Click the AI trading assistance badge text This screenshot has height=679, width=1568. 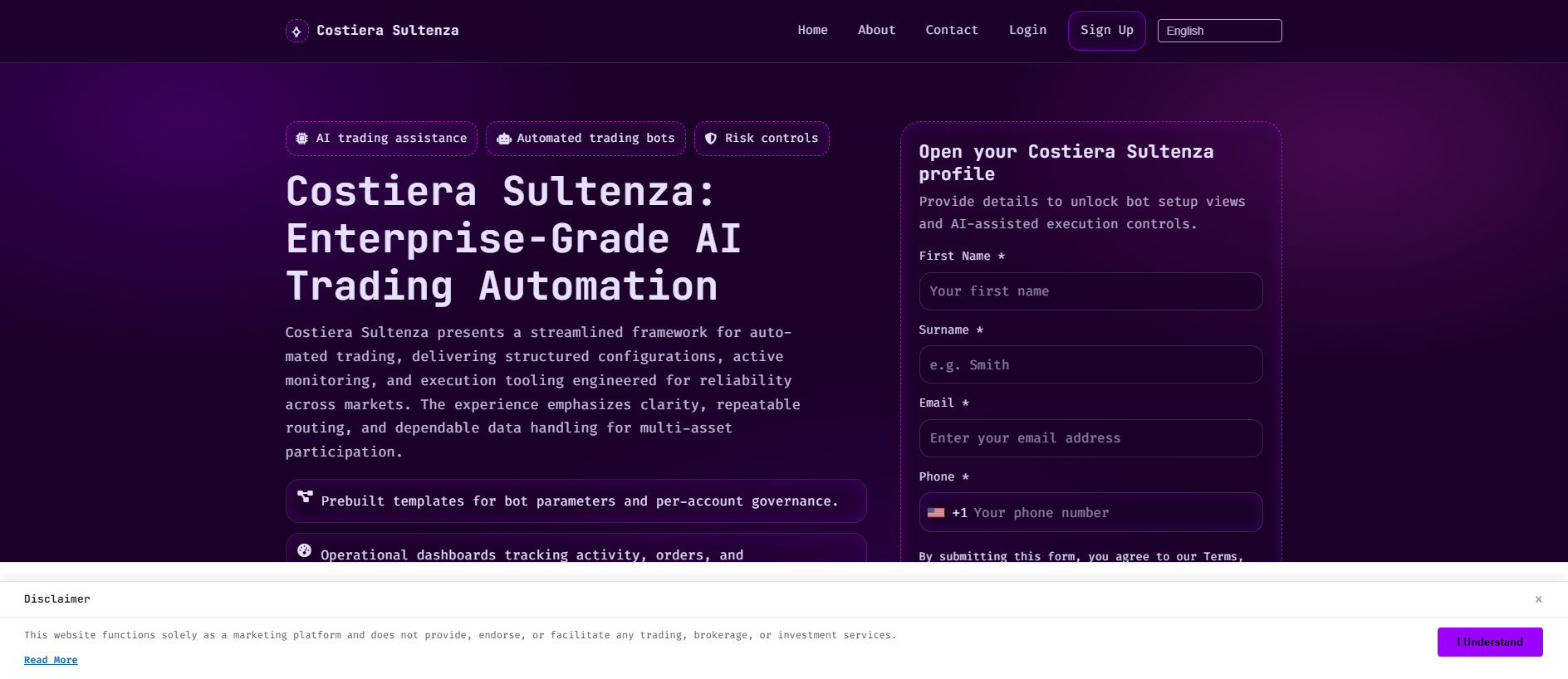(391, 139)
